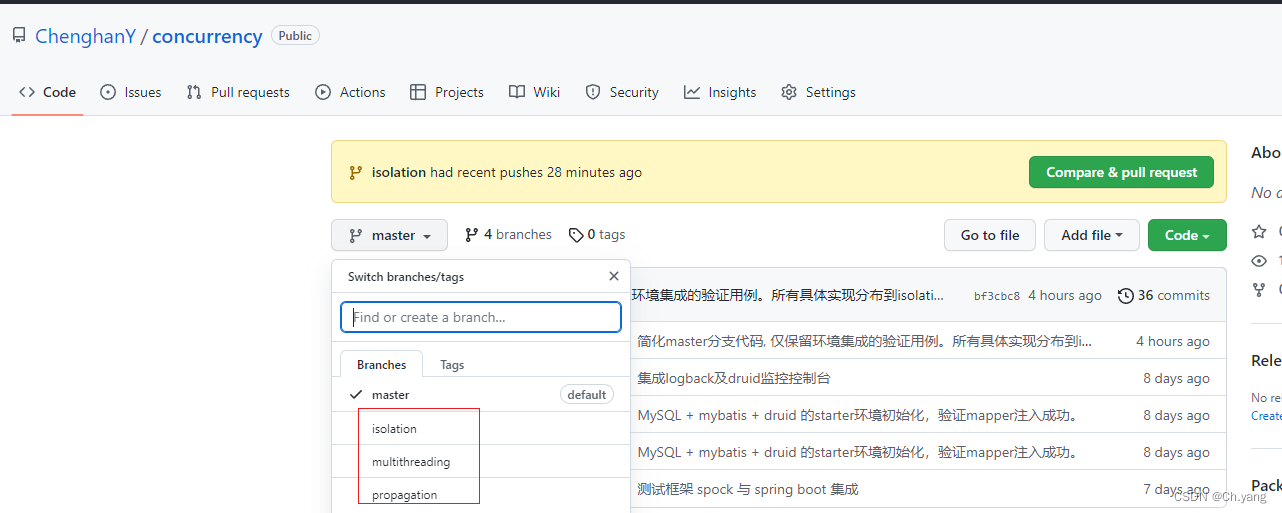
Task: View the Insights tab
Action: 720,92
